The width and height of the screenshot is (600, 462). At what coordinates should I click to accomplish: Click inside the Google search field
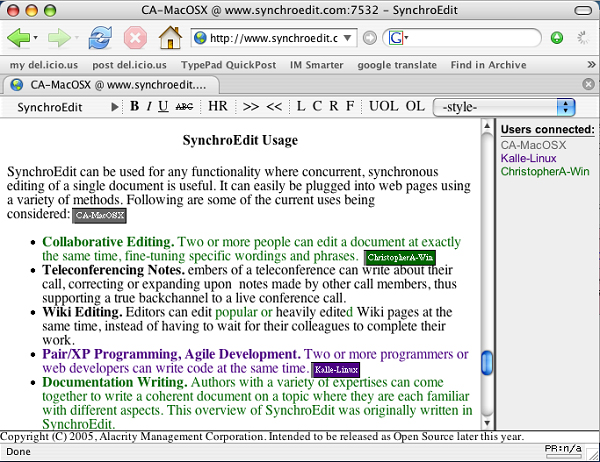click(x=473, y=38)
